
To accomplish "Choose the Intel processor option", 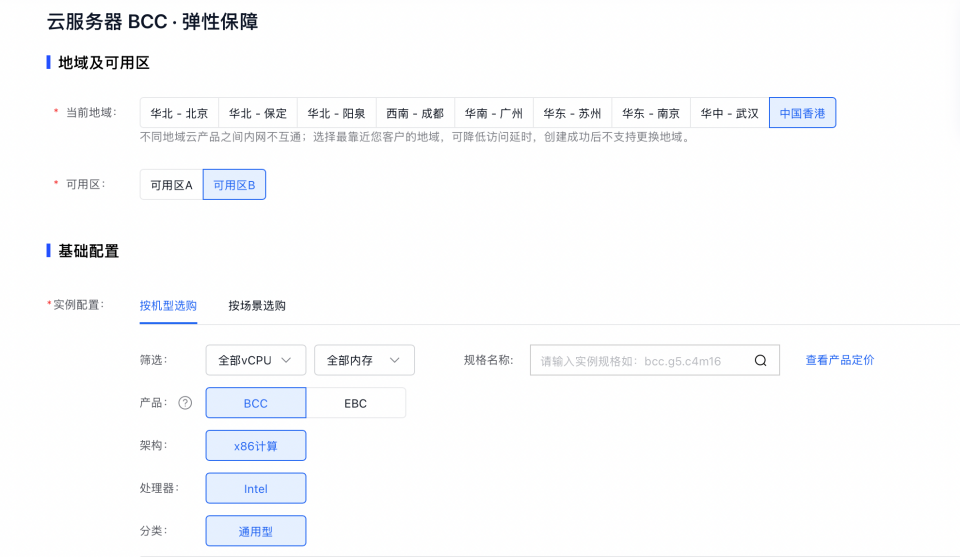I will point(256,488).
